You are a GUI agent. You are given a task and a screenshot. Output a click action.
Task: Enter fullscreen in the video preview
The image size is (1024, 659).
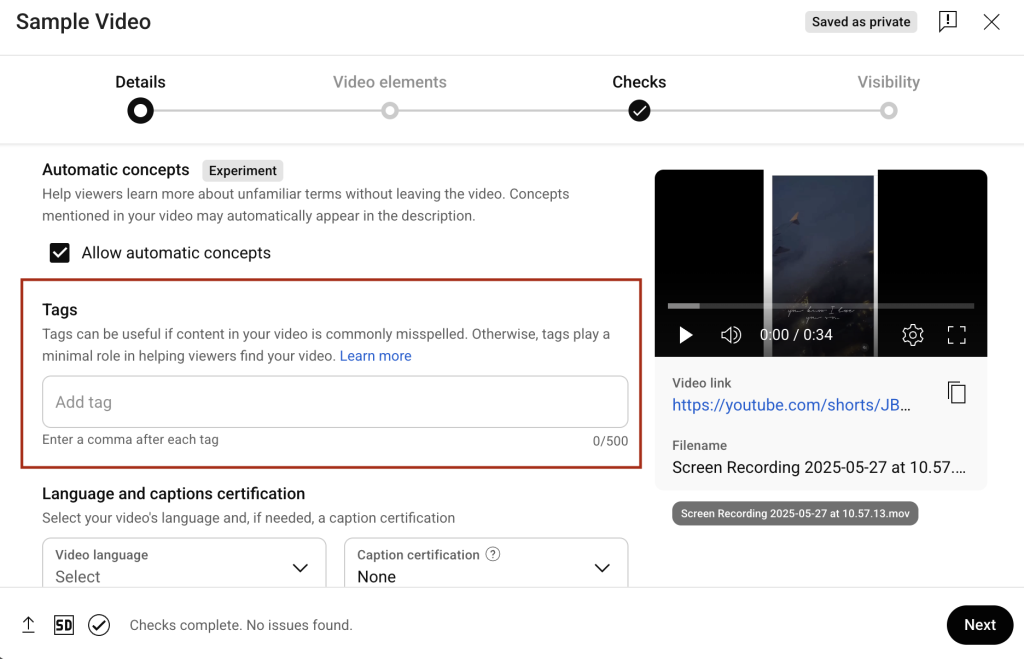click(957, 335)
